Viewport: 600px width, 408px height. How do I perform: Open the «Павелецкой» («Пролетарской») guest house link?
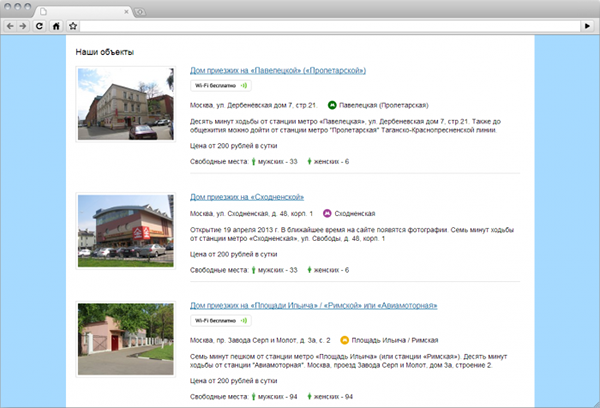pyautogui.click(x=278, y=70)
